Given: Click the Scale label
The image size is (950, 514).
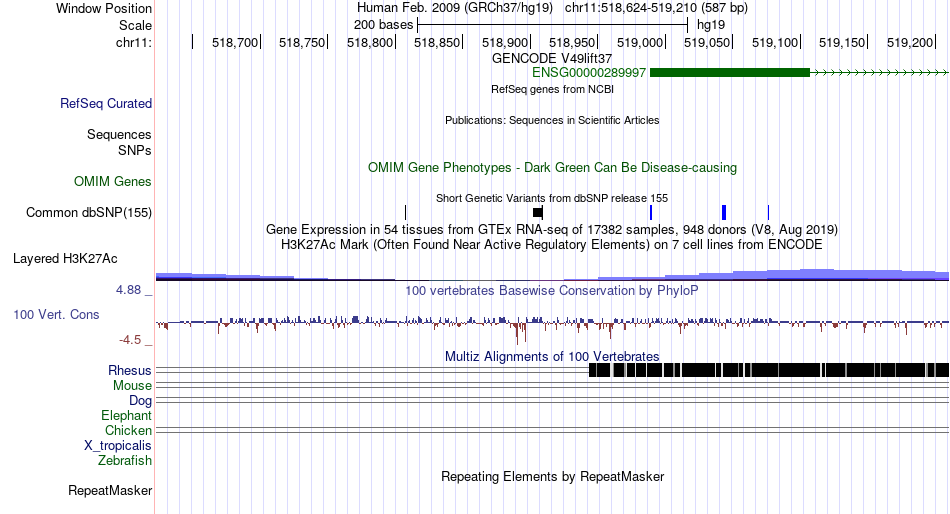Looking at the screenshot, I should click(x=135, y=25).
